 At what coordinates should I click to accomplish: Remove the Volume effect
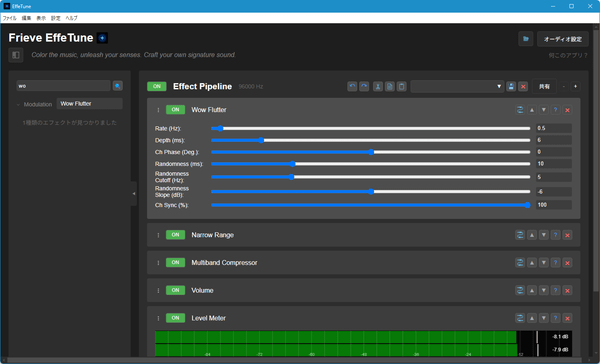(x=567, y=291)
